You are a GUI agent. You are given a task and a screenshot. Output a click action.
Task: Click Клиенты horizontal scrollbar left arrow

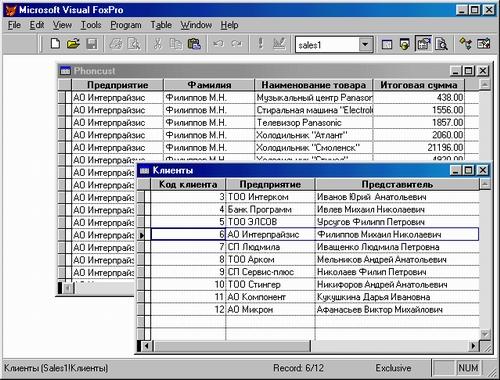pyautogui.click(x=147, y=346)
